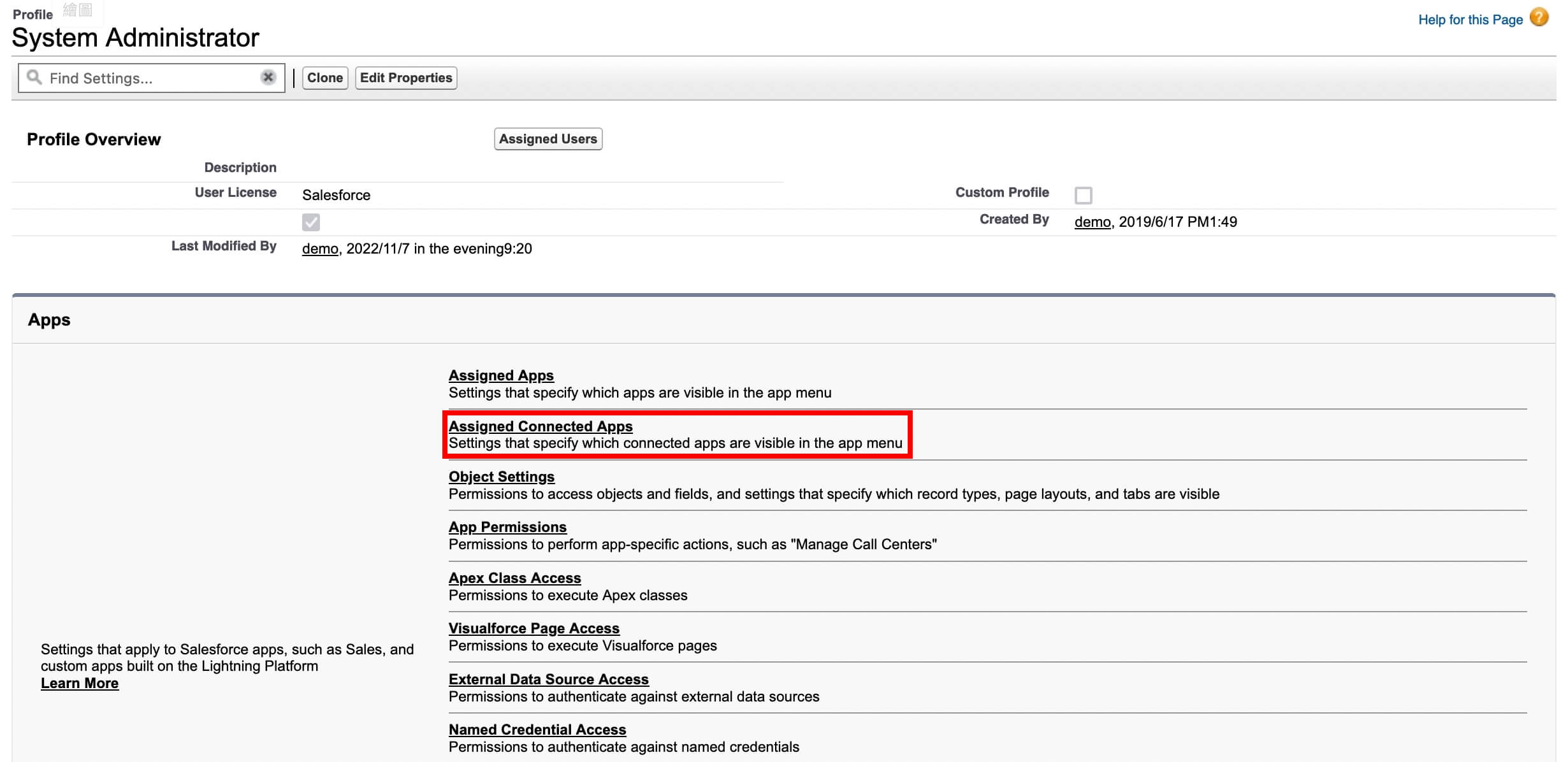Select 'Permissions to execute Visualforce pages' description
The height and width of the screenshot is (762, 1568).
[583, 645]
